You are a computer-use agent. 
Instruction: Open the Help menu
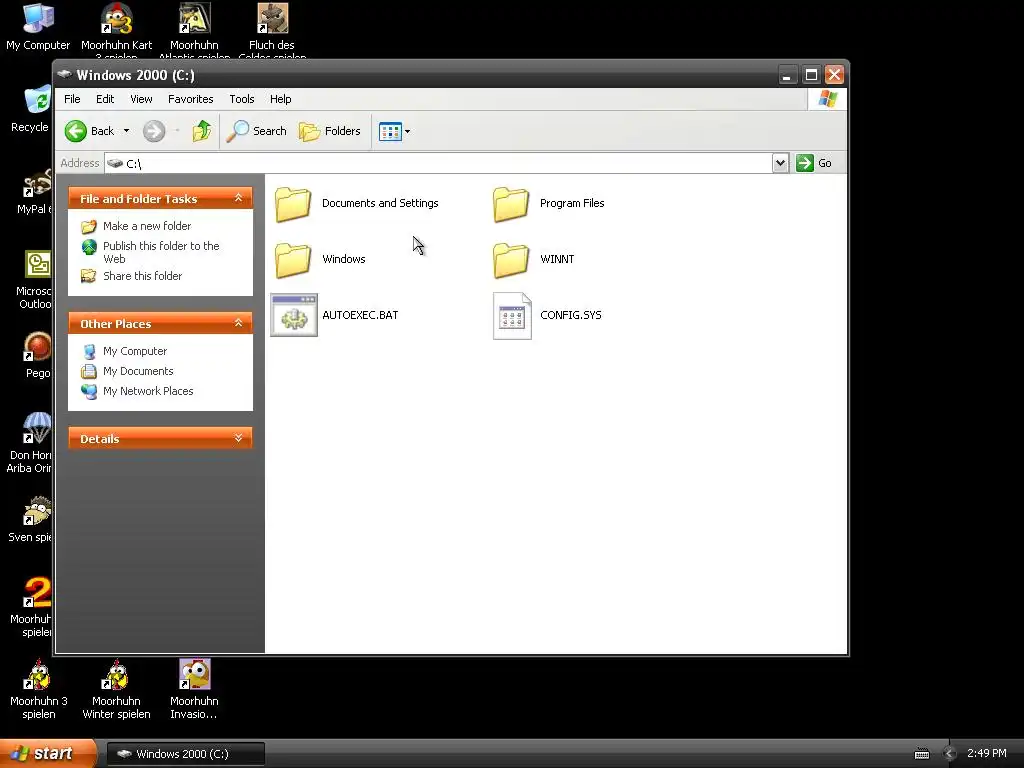coord(281,99)
